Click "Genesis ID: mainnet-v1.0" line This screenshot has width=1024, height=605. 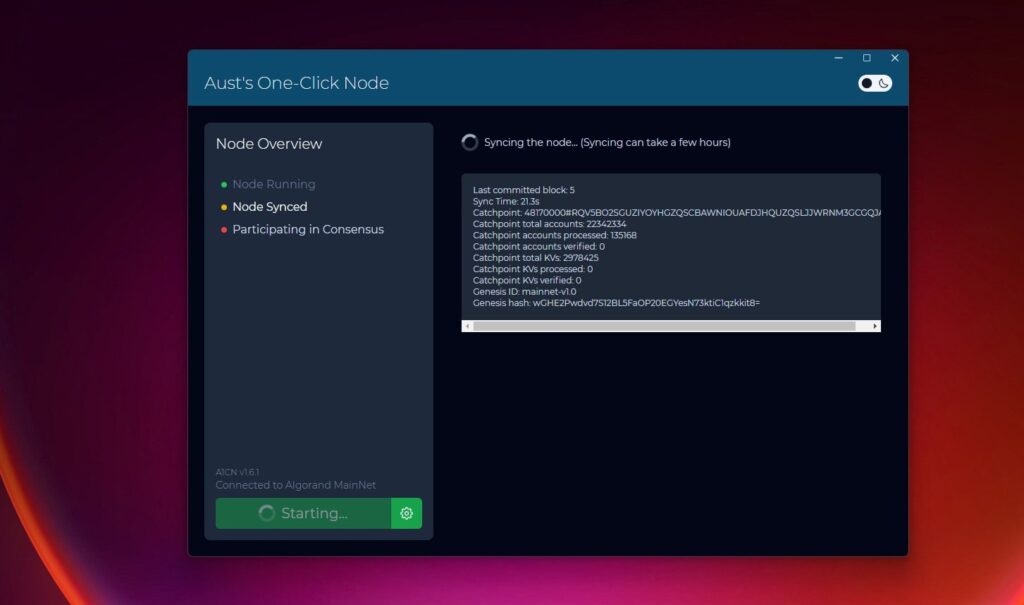(x=524, y=291)
